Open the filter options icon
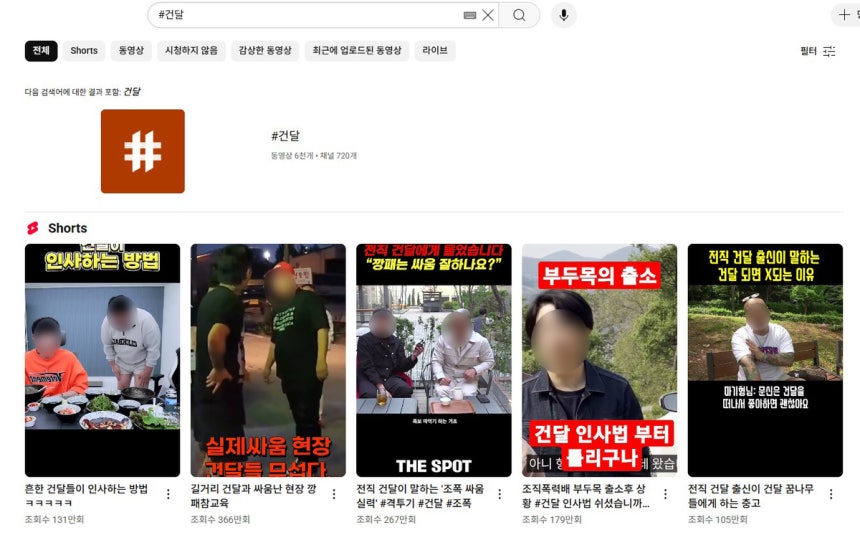860x540 pixels. click(828, 51)
